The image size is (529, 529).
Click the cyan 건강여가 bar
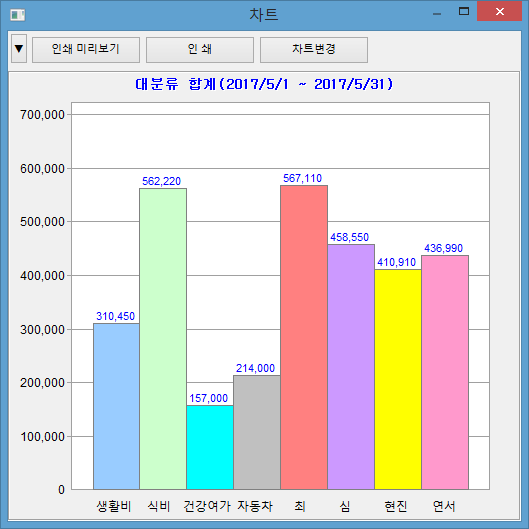210,447
